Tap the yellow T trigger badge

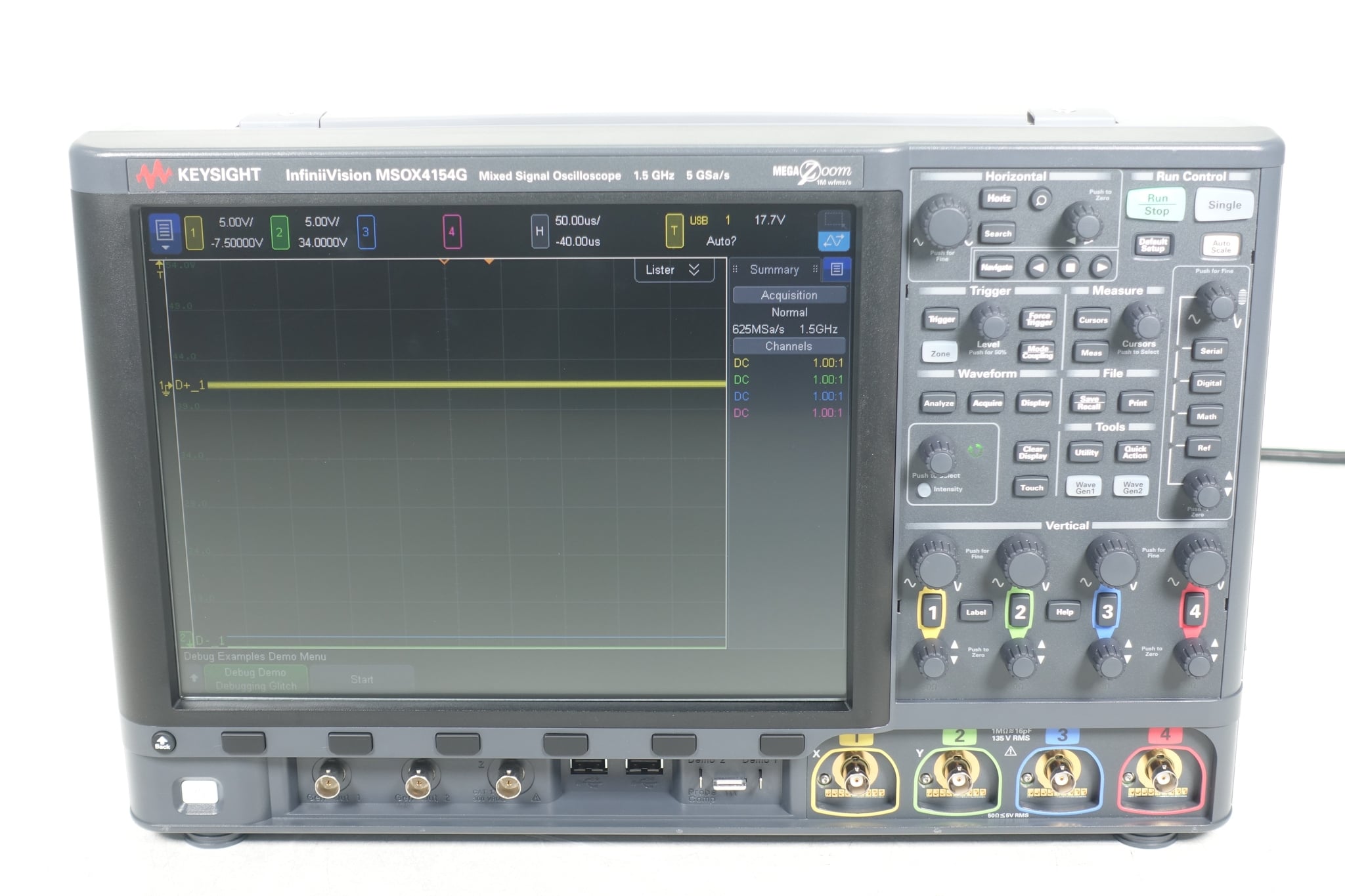pos(674,230)
